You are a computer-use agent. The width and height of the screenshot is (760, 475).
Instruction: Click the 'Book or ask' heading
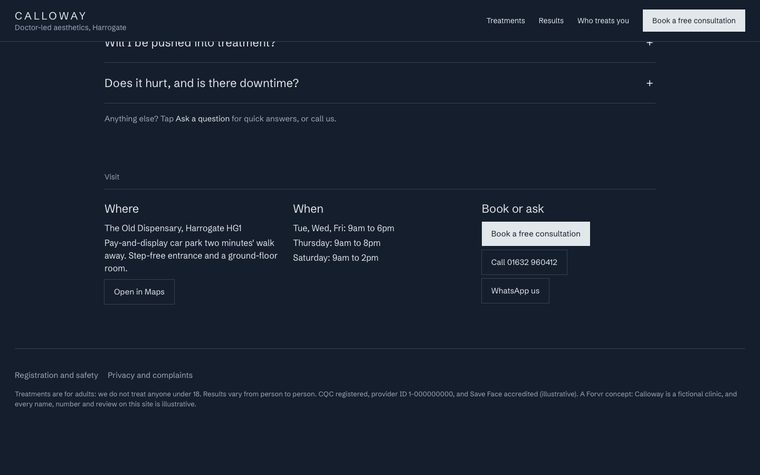[x=512, y=209]
